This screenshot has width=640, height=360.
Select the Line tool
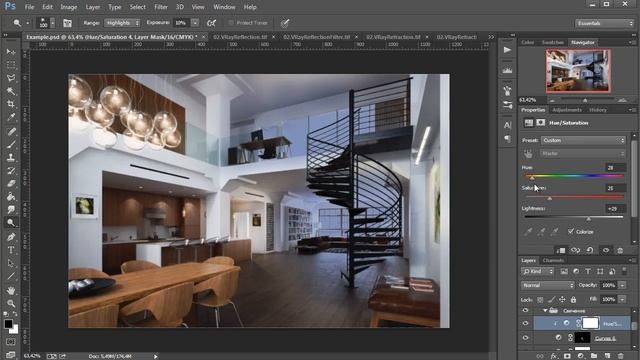pos(11,276)
